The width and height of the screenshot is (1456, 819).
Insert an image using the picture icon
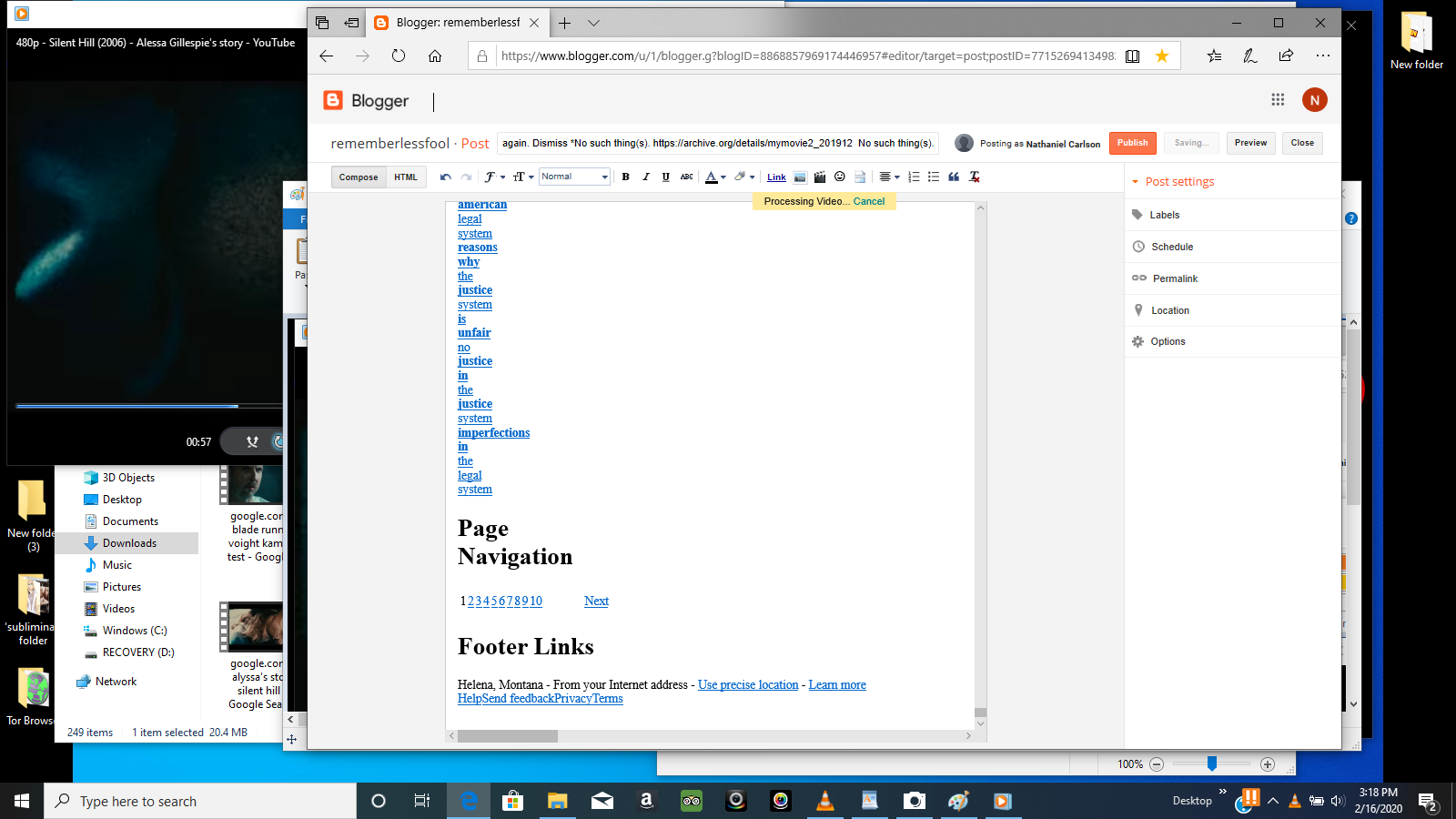point(800,177)
